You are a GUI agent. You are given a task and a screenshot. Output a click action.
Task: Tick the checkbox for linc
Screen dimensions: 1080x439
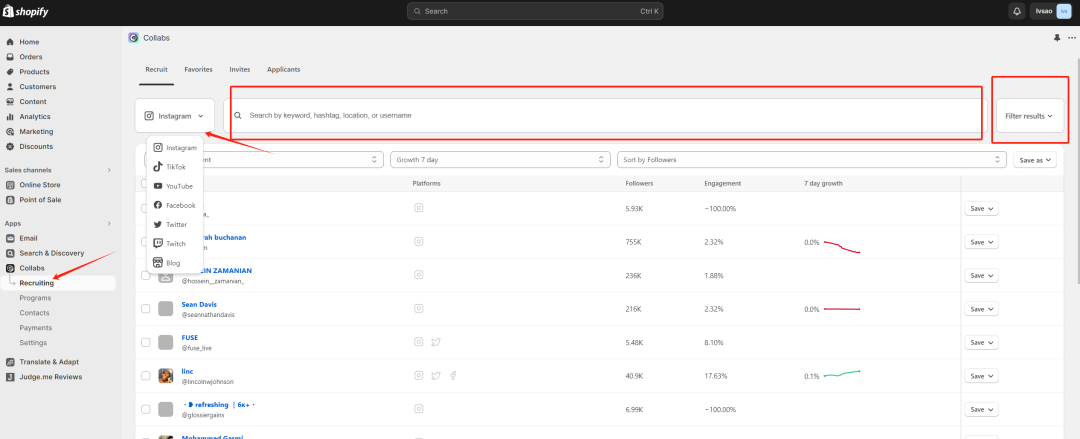pyautogui.click(x=145, y=376)
